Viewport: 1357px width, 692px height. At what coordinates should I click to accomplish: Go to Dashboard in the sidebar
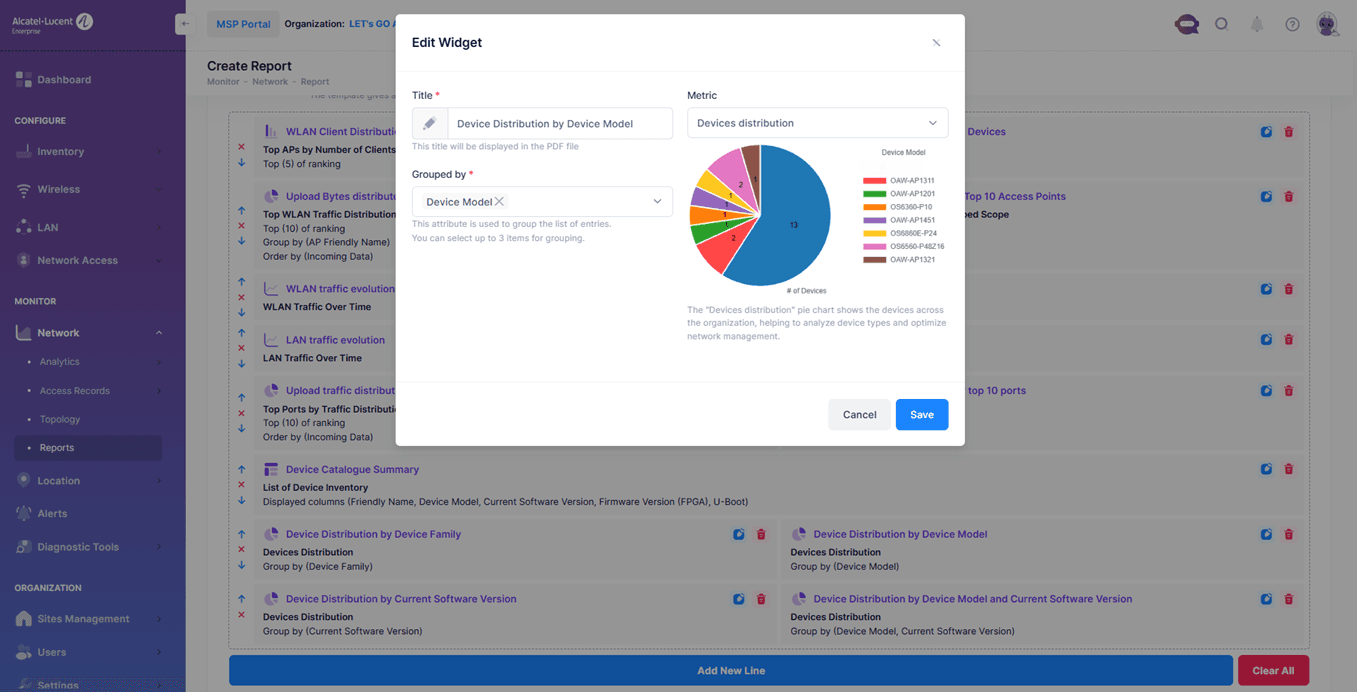click(64, 80)
